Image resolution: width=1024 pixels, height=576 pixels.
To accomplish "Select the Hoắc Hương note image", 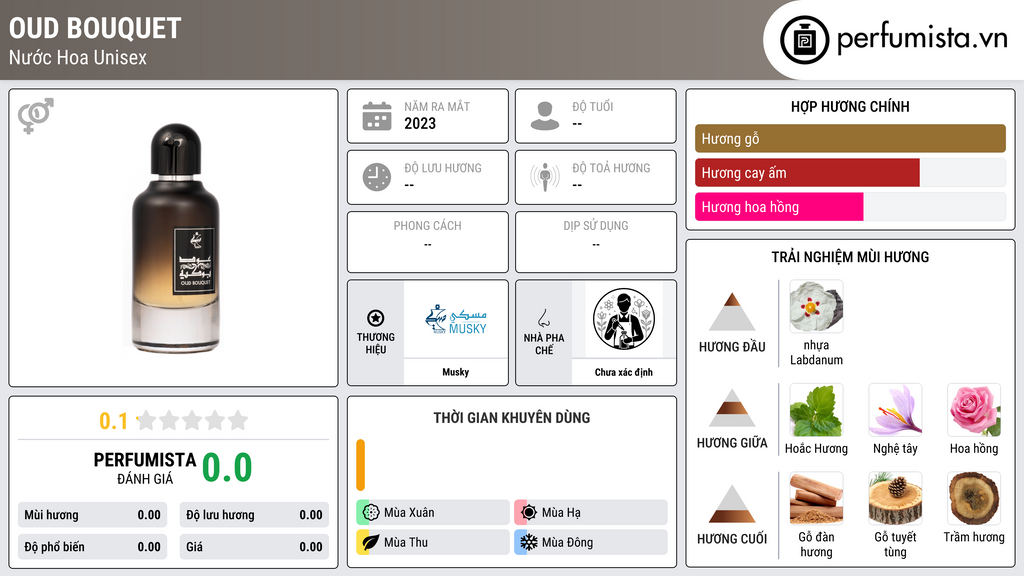I will click(816, 409).
